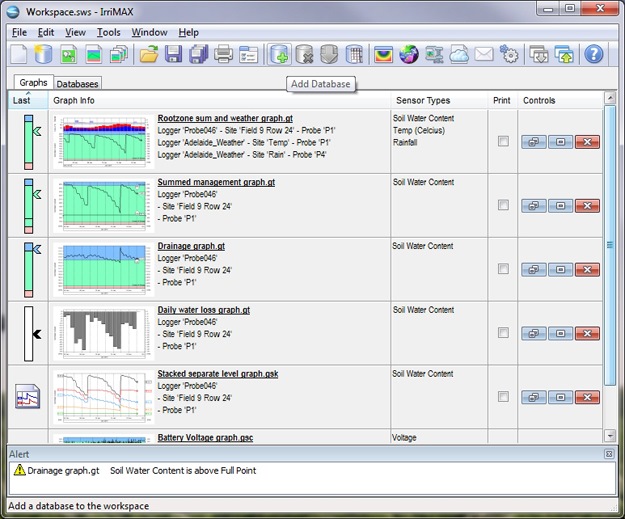Viewport: 625px width, 519px height.
Task: Switch to the Databases tab
Action: point(77,84)
